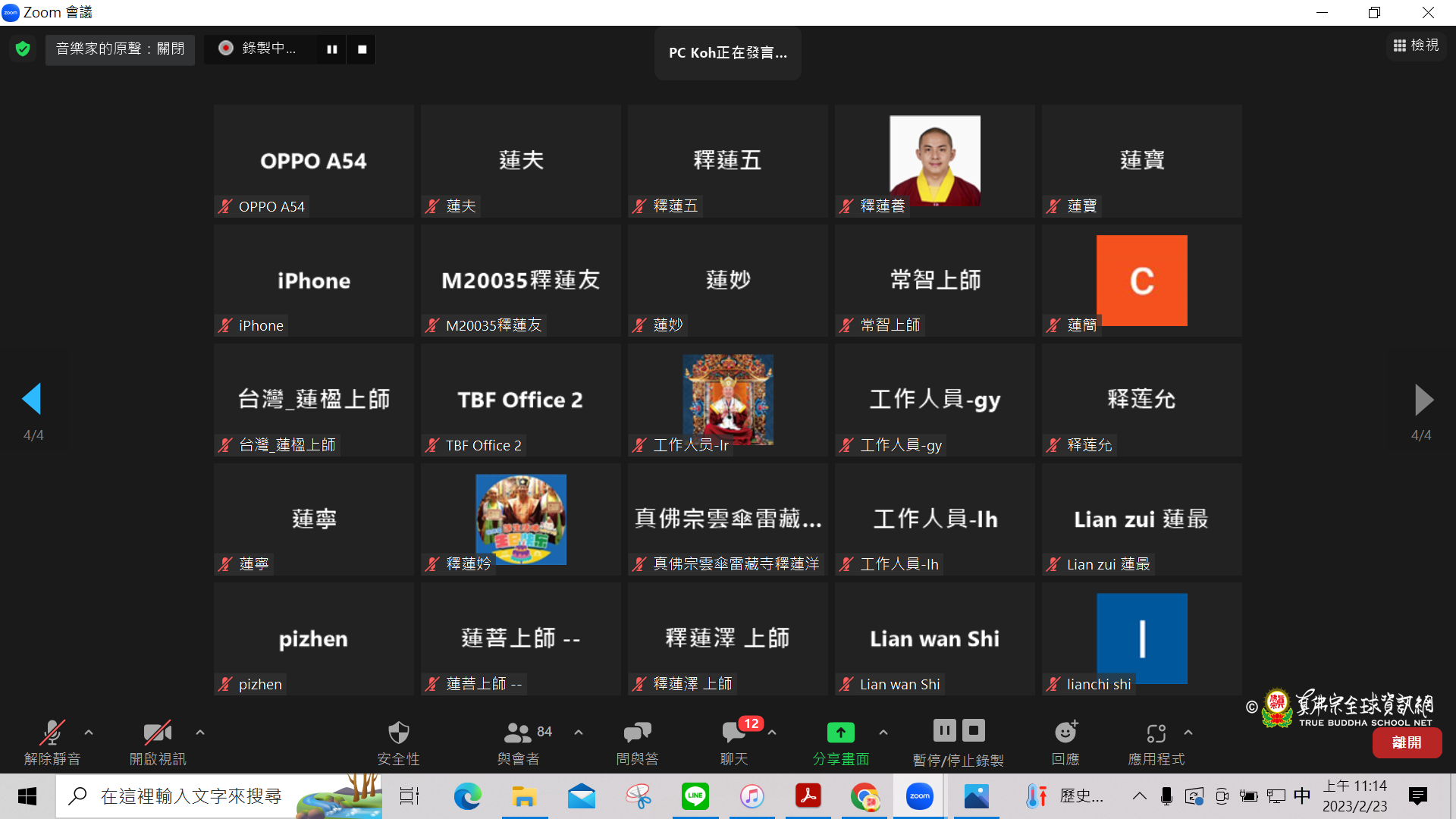Go to previous participant page arrow
Screen dimensions: 1456x819
coord(32,399)
